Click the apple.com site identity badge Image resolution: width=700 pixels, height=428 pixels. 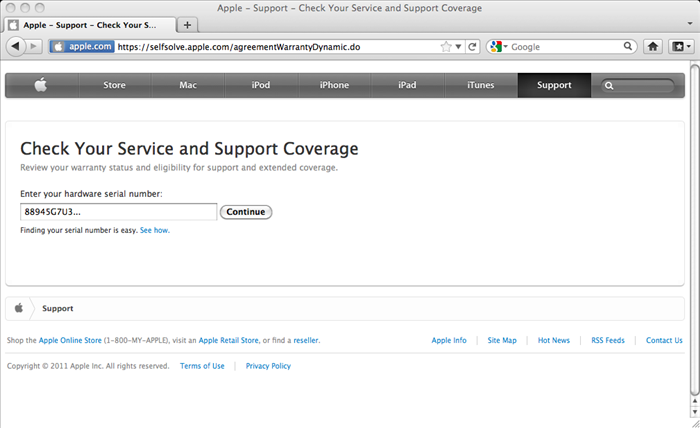click(83, 46)
